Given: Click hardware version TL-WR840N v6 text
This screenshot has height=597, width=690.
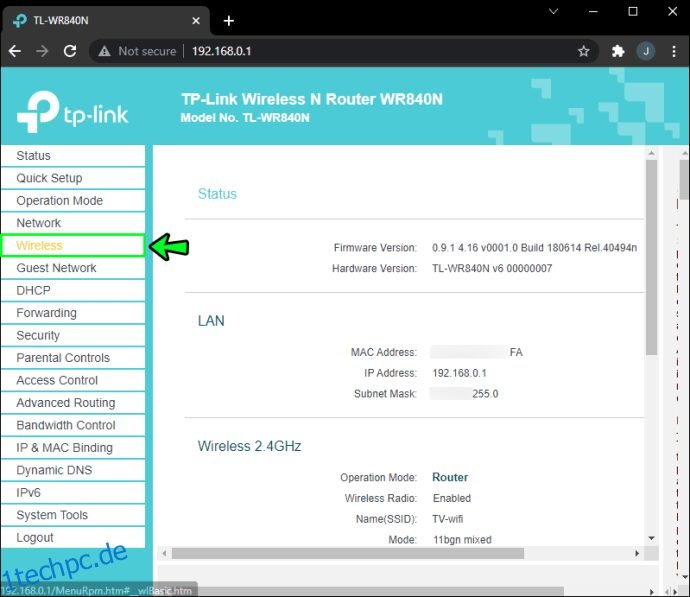Looking at the screenshot, I should pyautogui.click(x=492, y=268).
